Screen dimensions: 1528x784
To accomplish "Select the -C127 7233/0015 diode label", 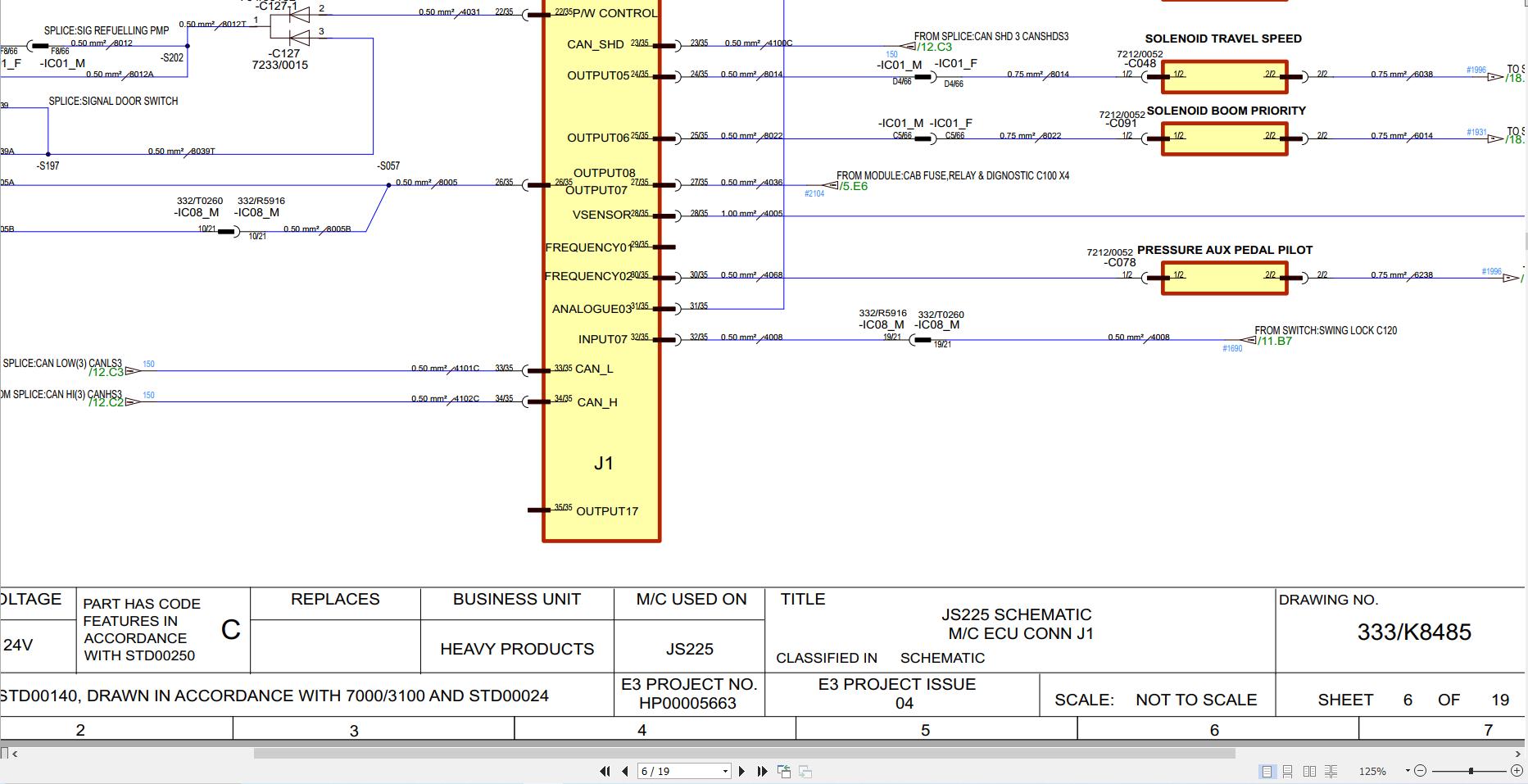I will point(280,59).
